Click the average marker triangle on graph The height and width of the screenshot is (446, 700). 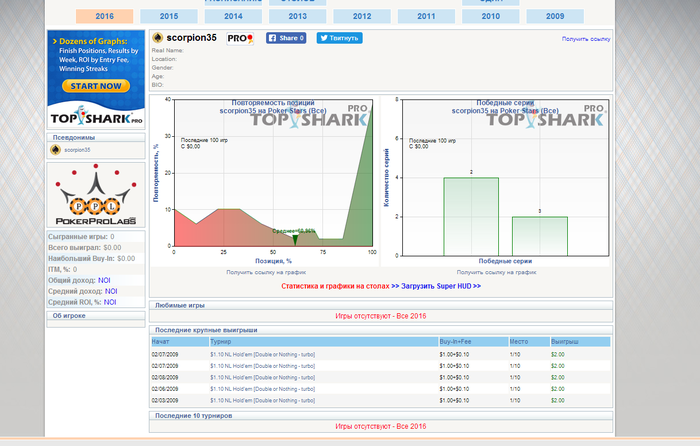[x=295, y=241]
